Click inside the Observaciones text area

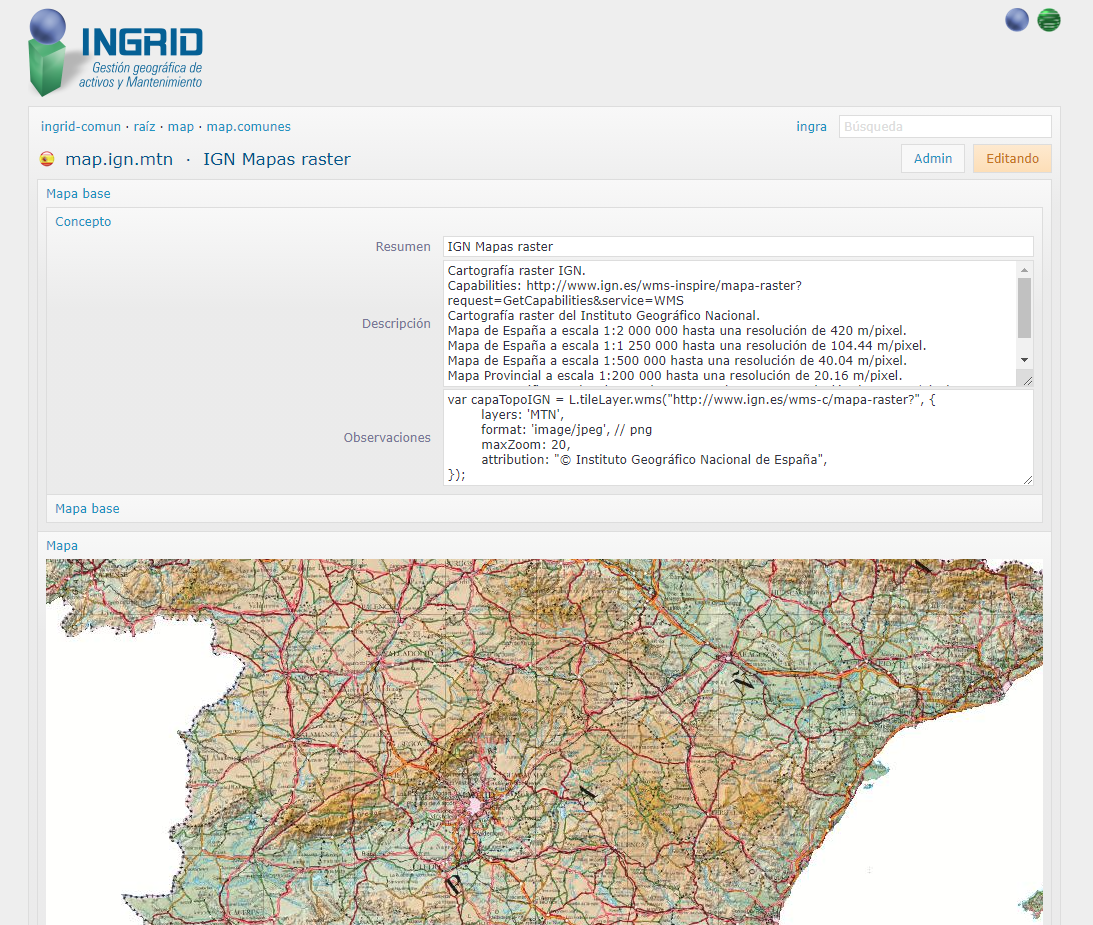(737, 438)
